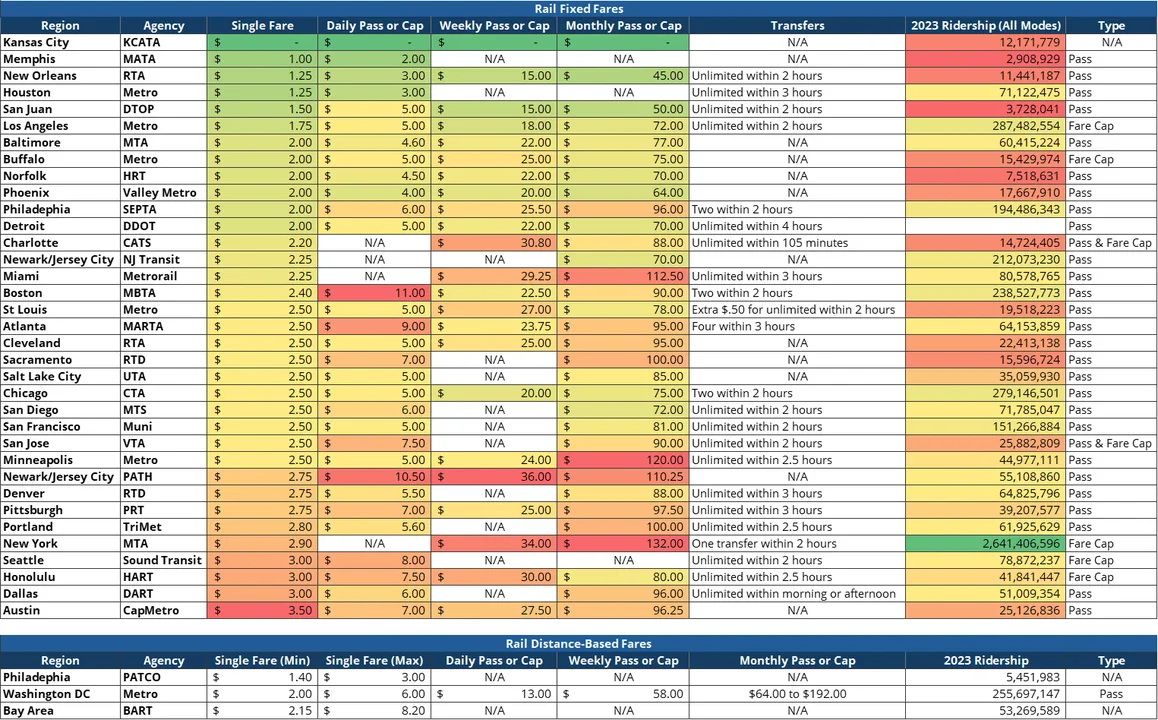Click the VTA agency cell
Image resolution: width=1158 pixels, height=720 pixels.
[163, 444]
